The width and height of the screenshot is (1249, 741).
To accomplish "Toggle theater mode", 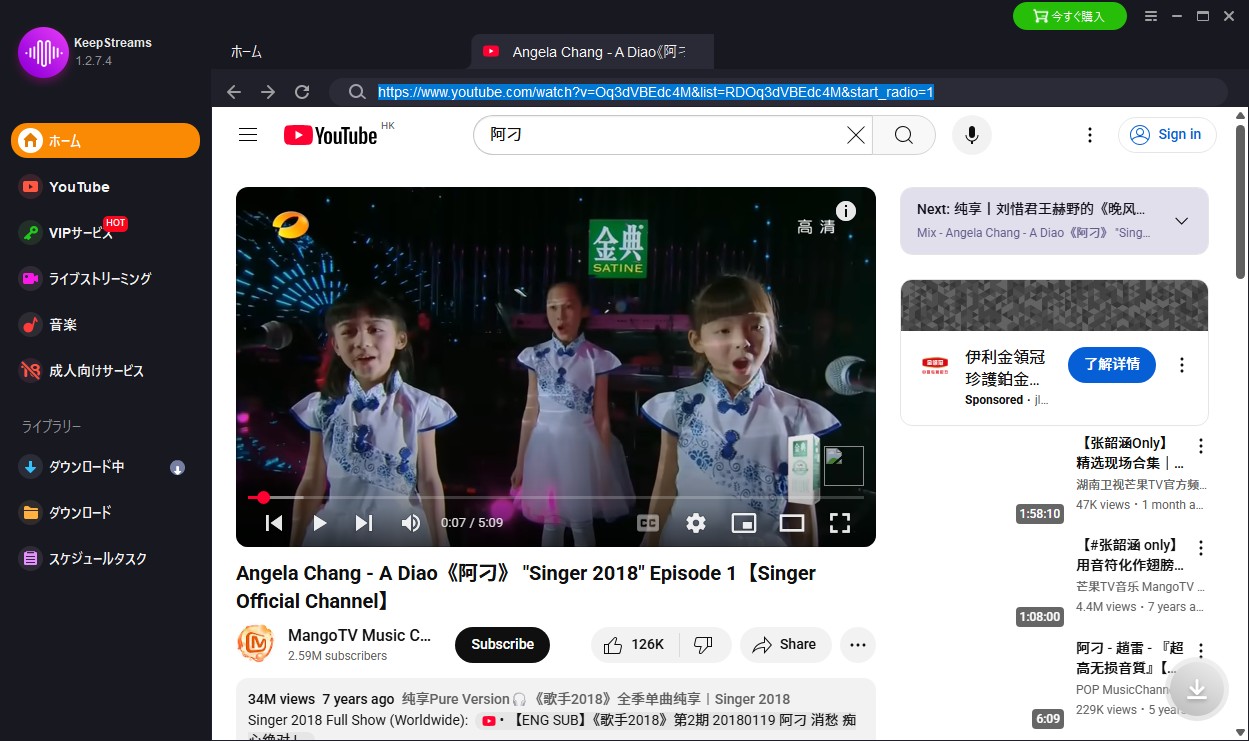I will click(x=792, y=523).
